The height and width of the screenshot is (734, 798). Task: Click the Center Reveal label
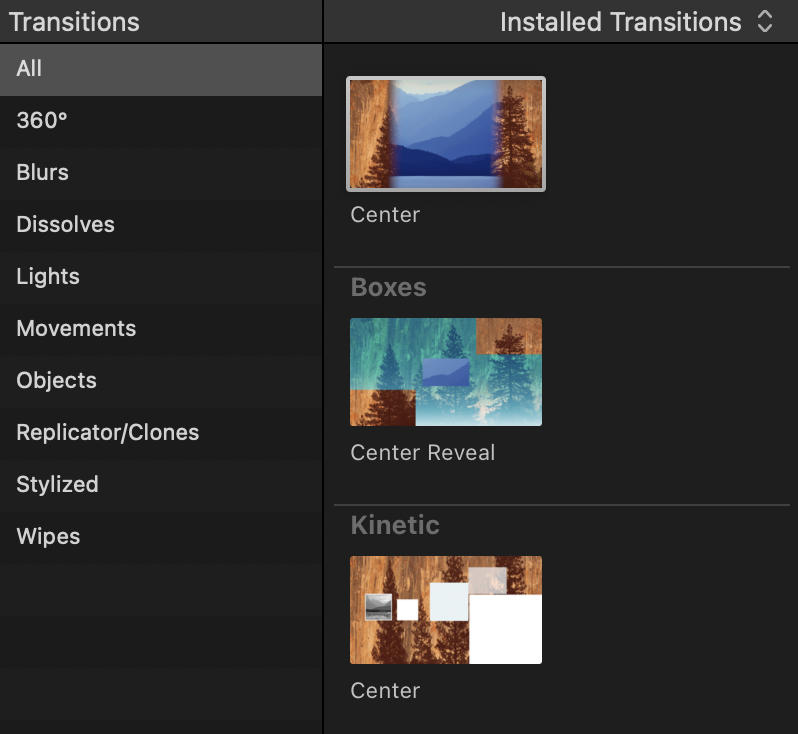coord(422,453)
